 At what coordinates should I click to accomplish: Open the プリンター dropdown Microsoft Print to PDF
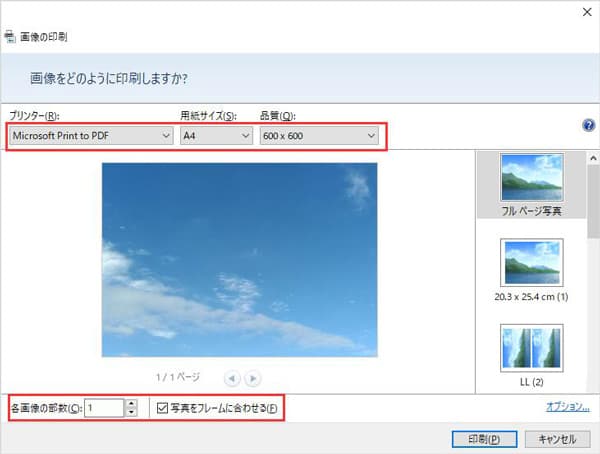(91, 136)
